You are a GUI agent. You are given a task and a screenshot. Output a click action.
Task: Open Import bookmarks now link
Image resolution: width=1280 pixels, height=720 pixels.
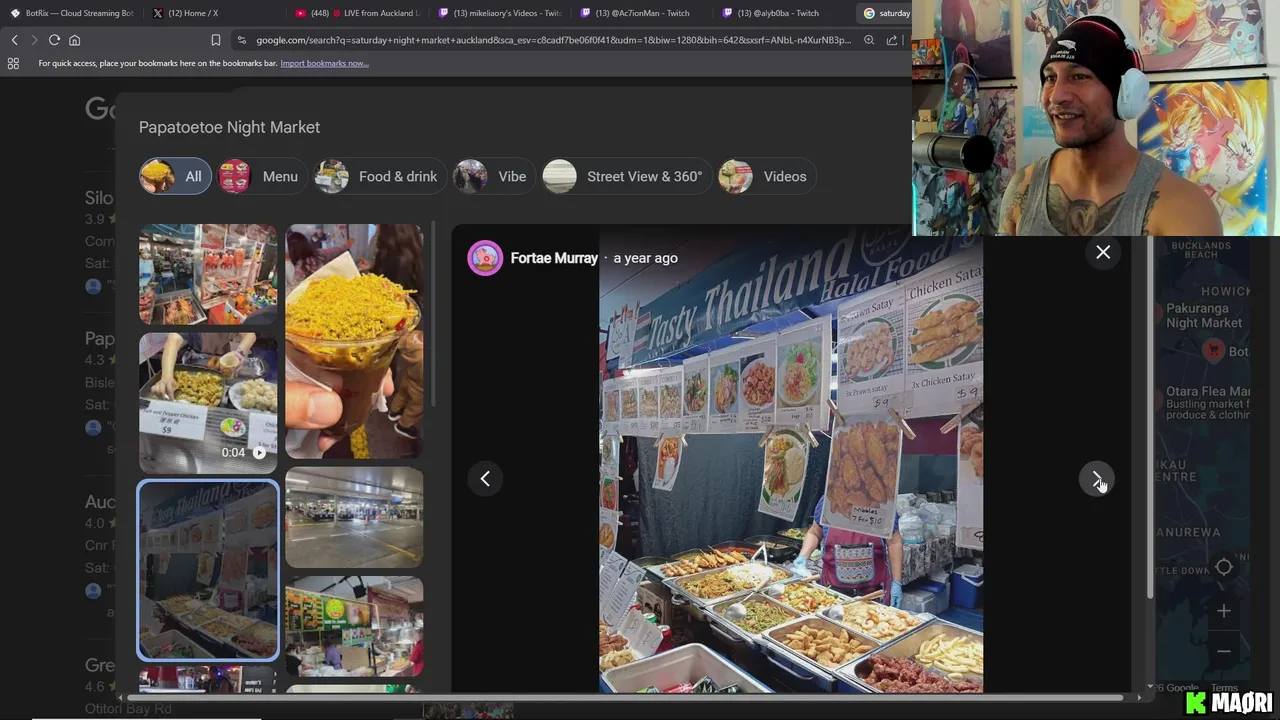[x=324, y=63]
